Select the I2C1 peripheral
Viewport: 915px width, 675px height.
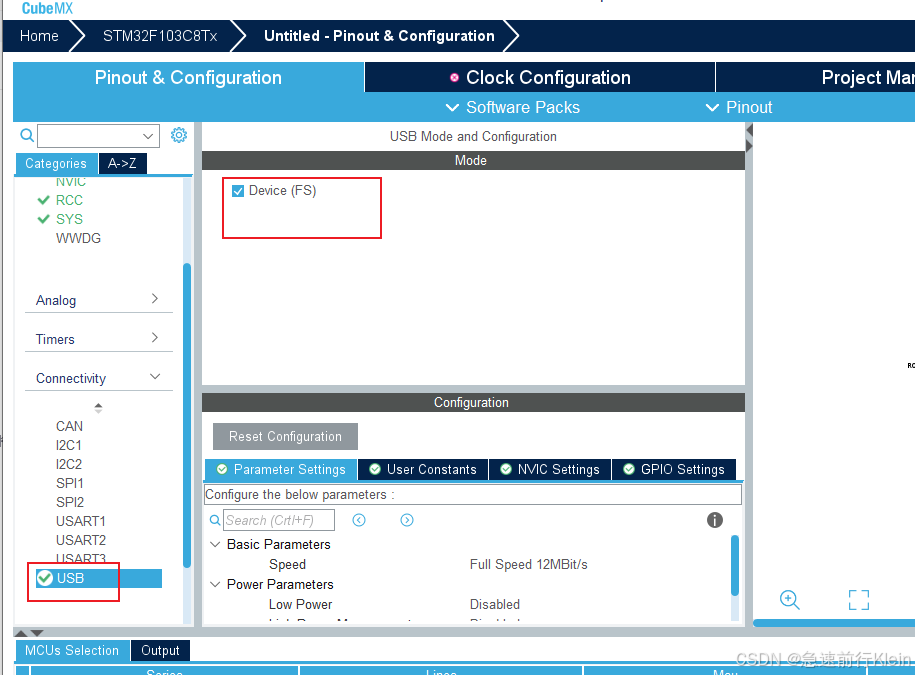[69, 445]
